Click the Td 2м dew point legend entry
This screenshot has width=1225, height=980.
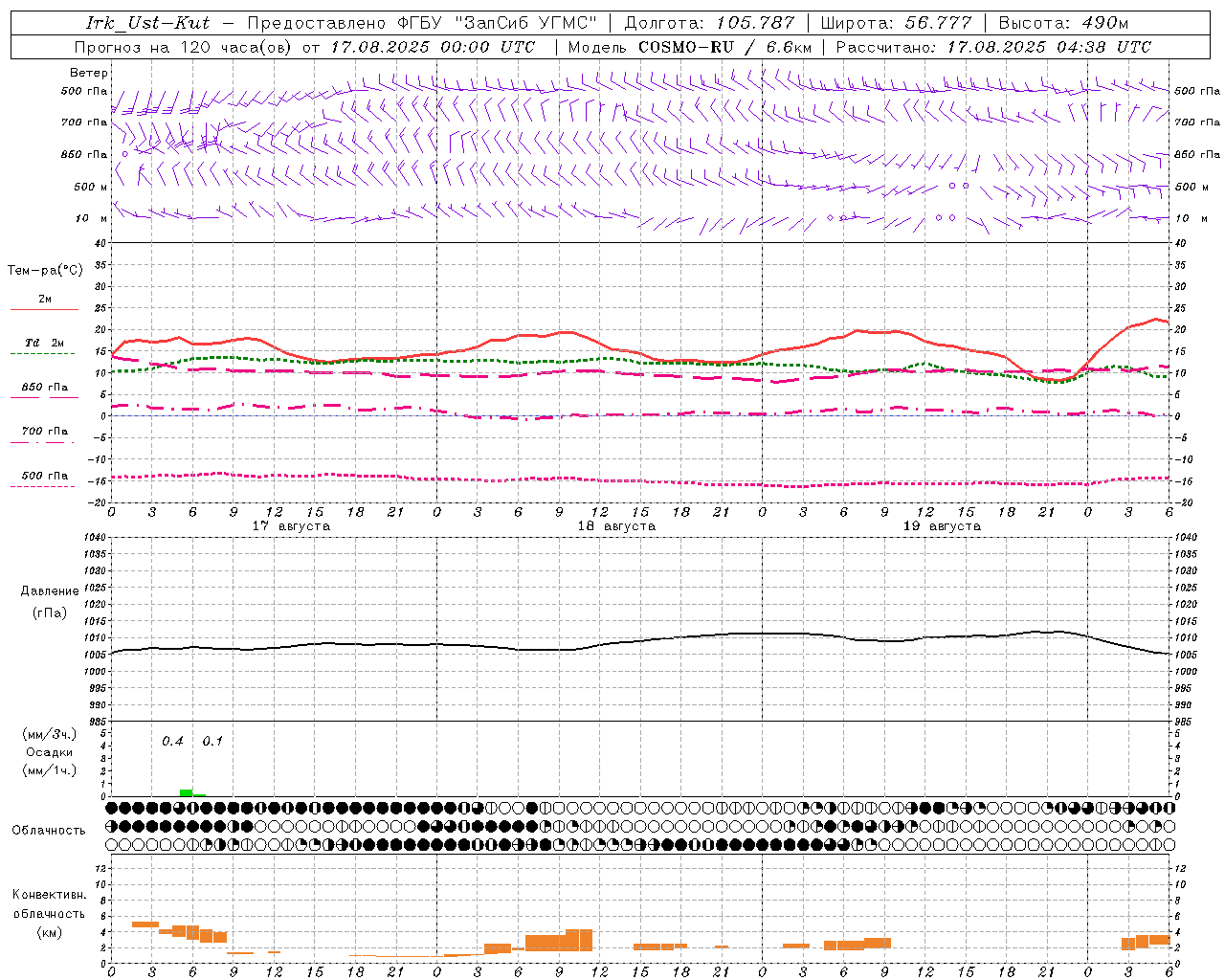(x=44, y=343)
